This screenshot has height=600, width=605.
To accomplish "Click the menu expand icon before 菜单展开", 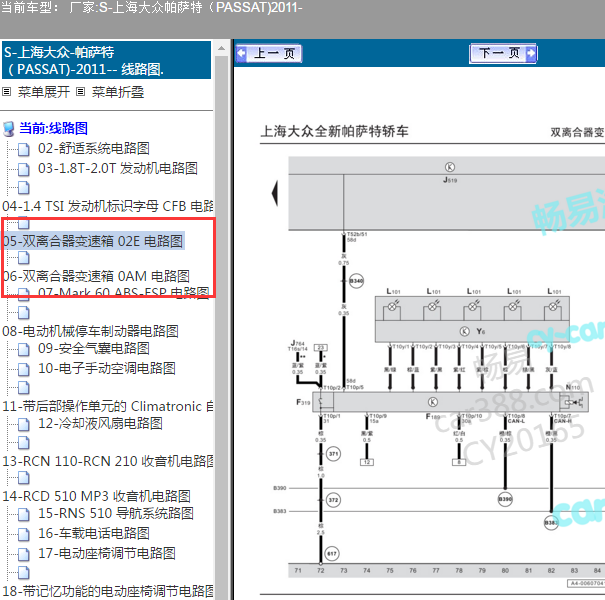I will pyautogui.click(x=7, y=92).
